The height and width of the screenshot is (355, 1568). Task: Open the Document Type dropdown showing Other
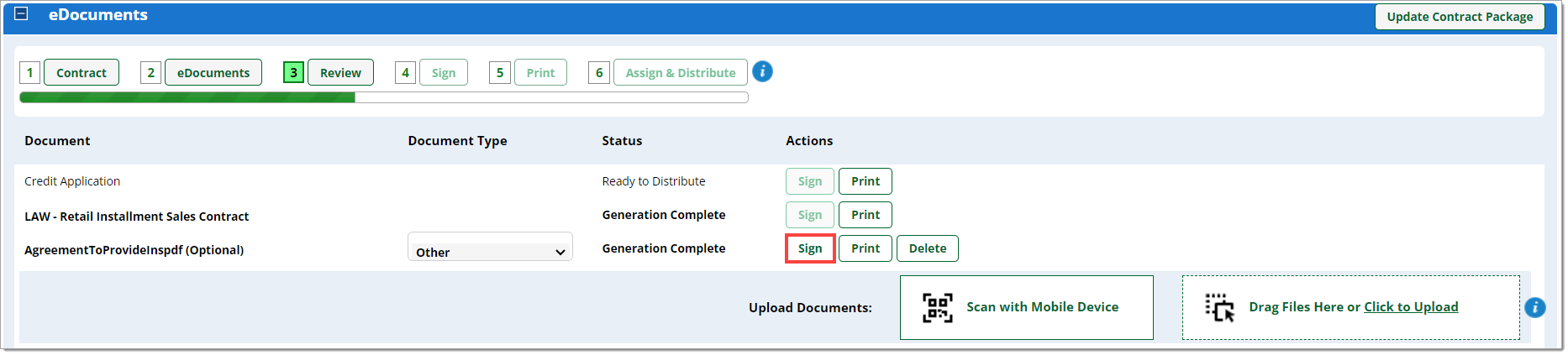[490, 248]
